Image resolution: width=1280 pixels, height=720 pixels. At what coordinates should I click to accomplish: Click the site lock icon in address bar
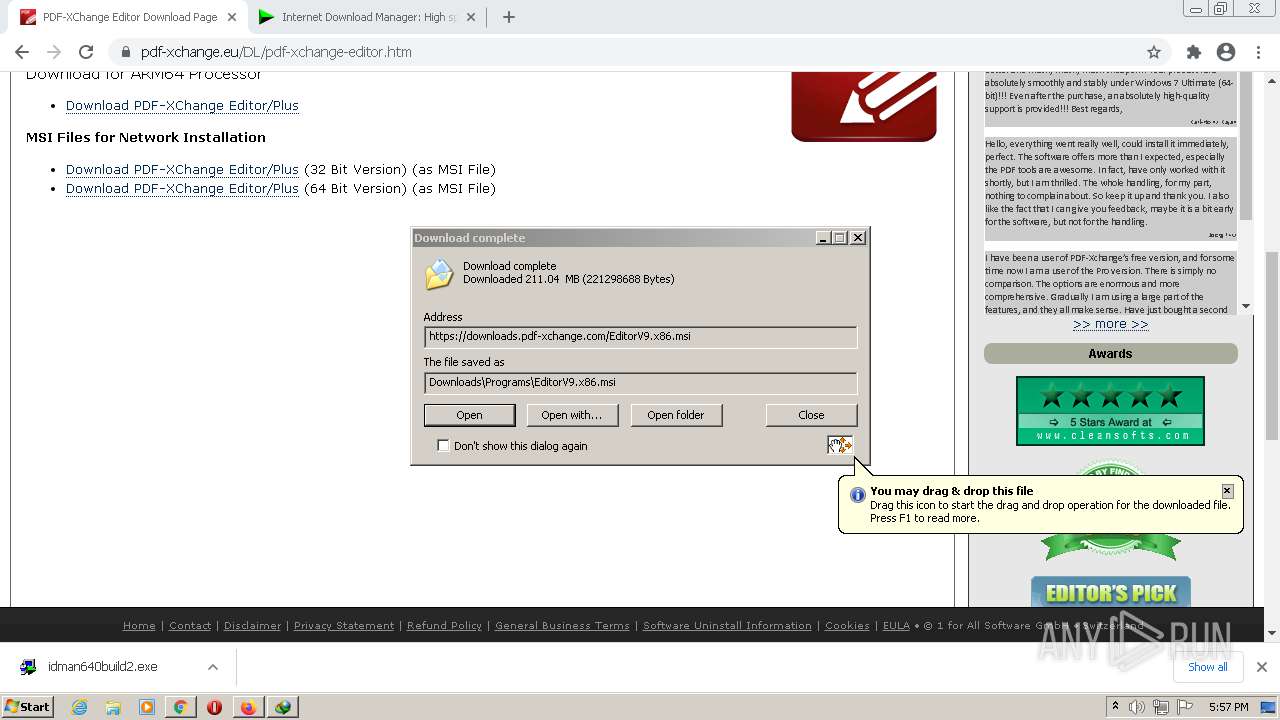click(x=126, y=52)
